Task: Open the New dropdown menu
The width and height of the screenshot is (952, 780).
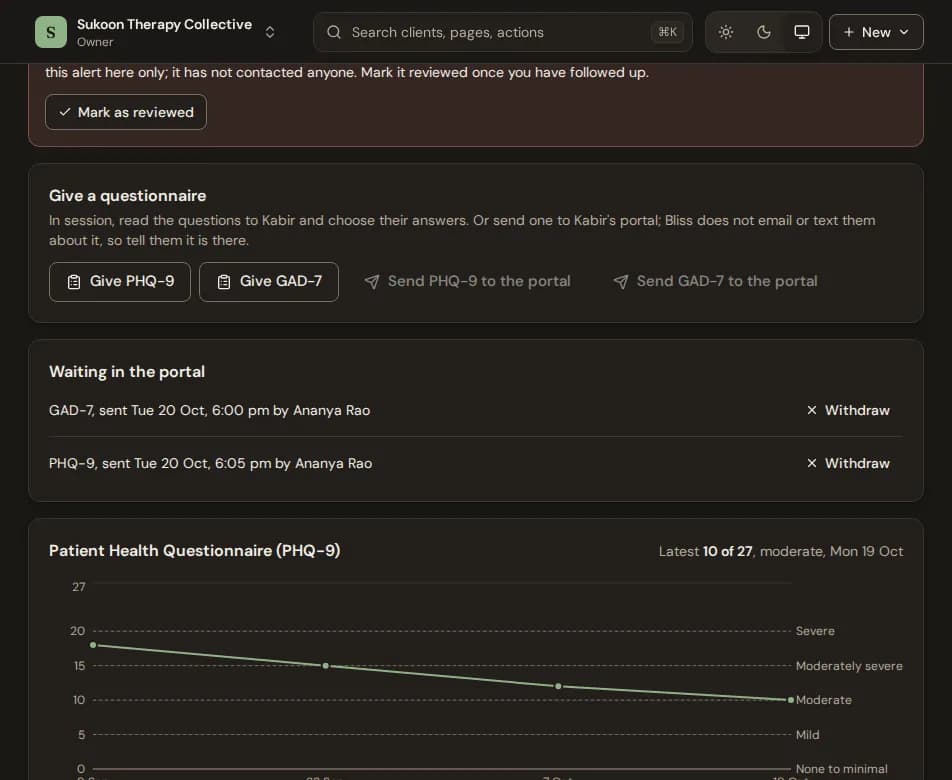Action: tap(876, 32)
